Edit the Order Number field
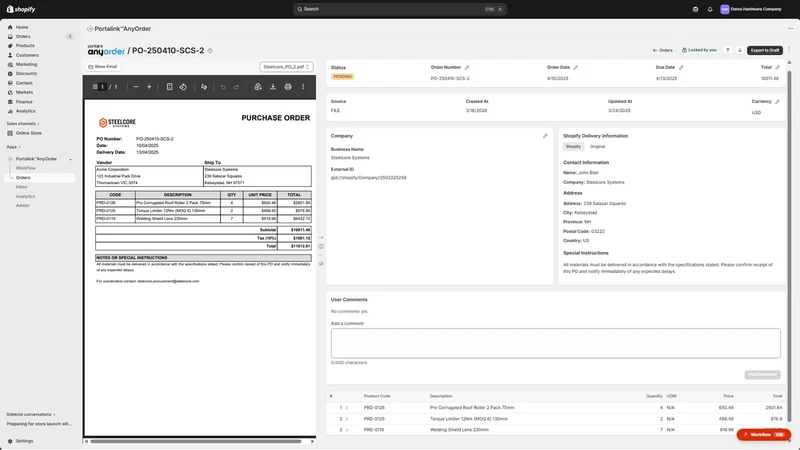The height and width of the screenshot is (450, 800). coord(467,67)
